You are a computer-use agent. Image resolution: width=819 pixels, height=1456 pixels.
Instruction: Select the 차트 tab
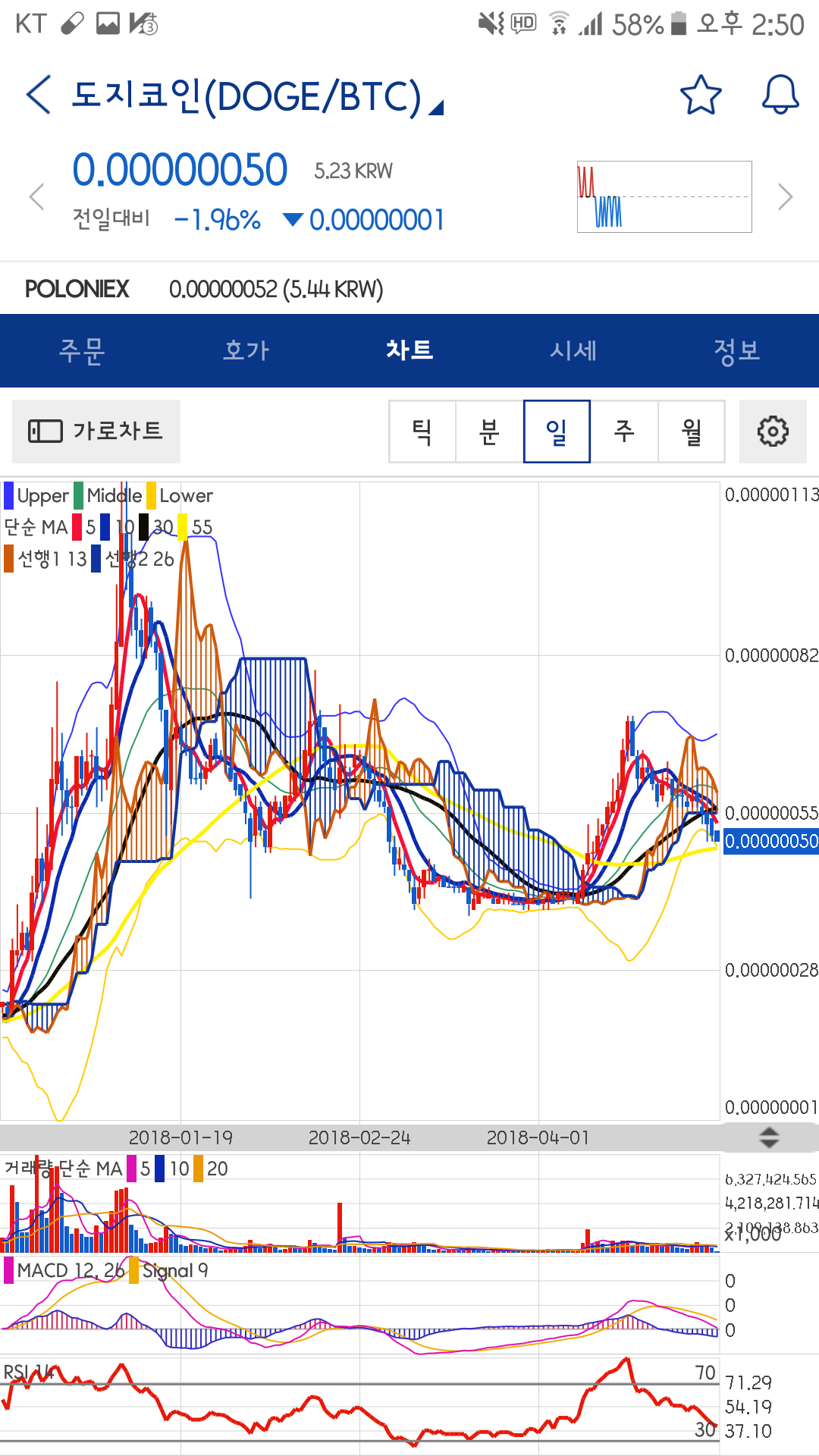click(409, 350)
